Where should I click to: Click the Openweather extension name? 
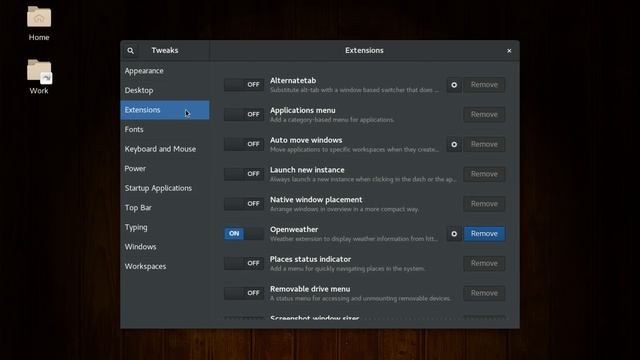[294, 230]
